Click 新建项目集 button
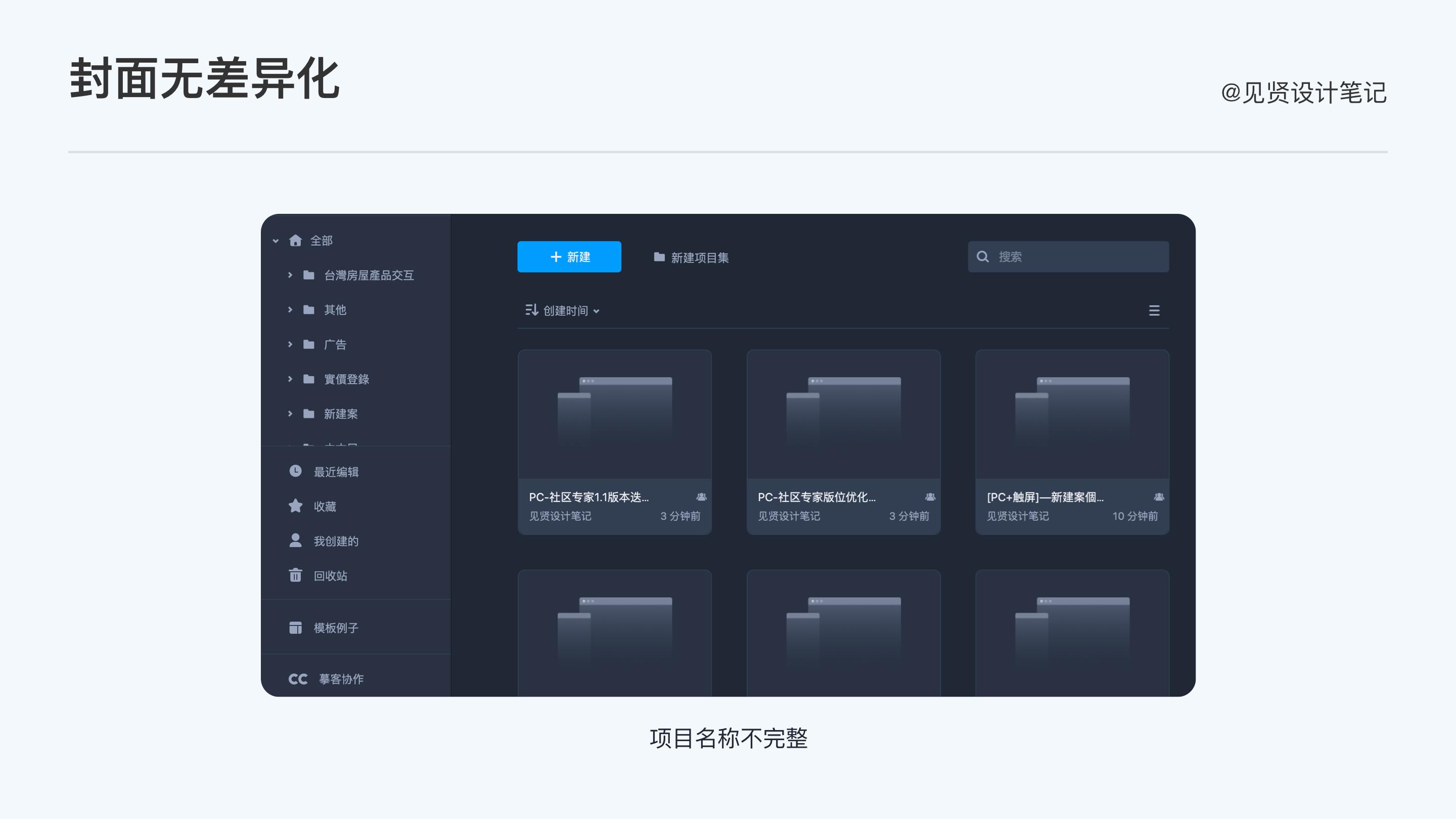This screenshot has width=1456, height=819. tap(691, 258)
